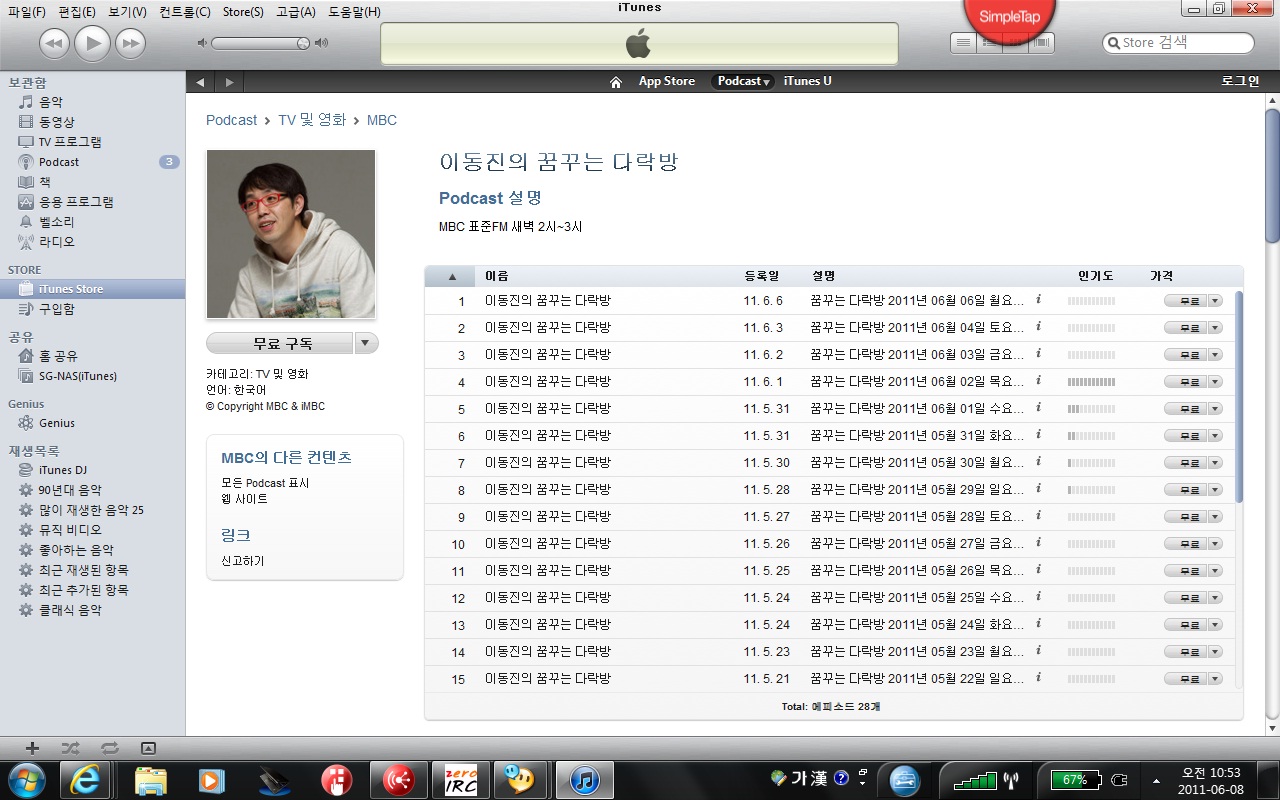Toggle shuffle at bottom bar
1280x800 pixels.
pos(71,748)
